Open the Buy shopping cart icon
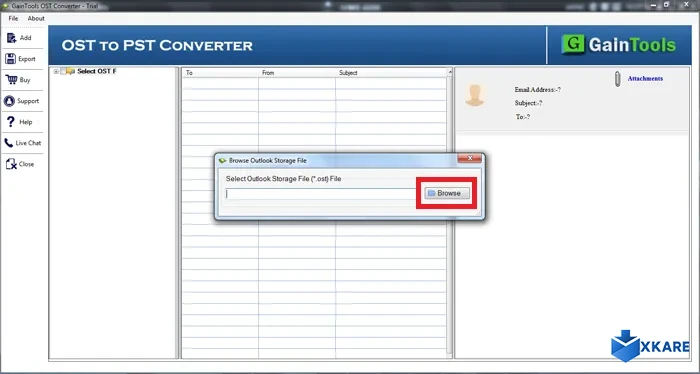The height and width of the screenshot is (374, 700). (11, 79)
